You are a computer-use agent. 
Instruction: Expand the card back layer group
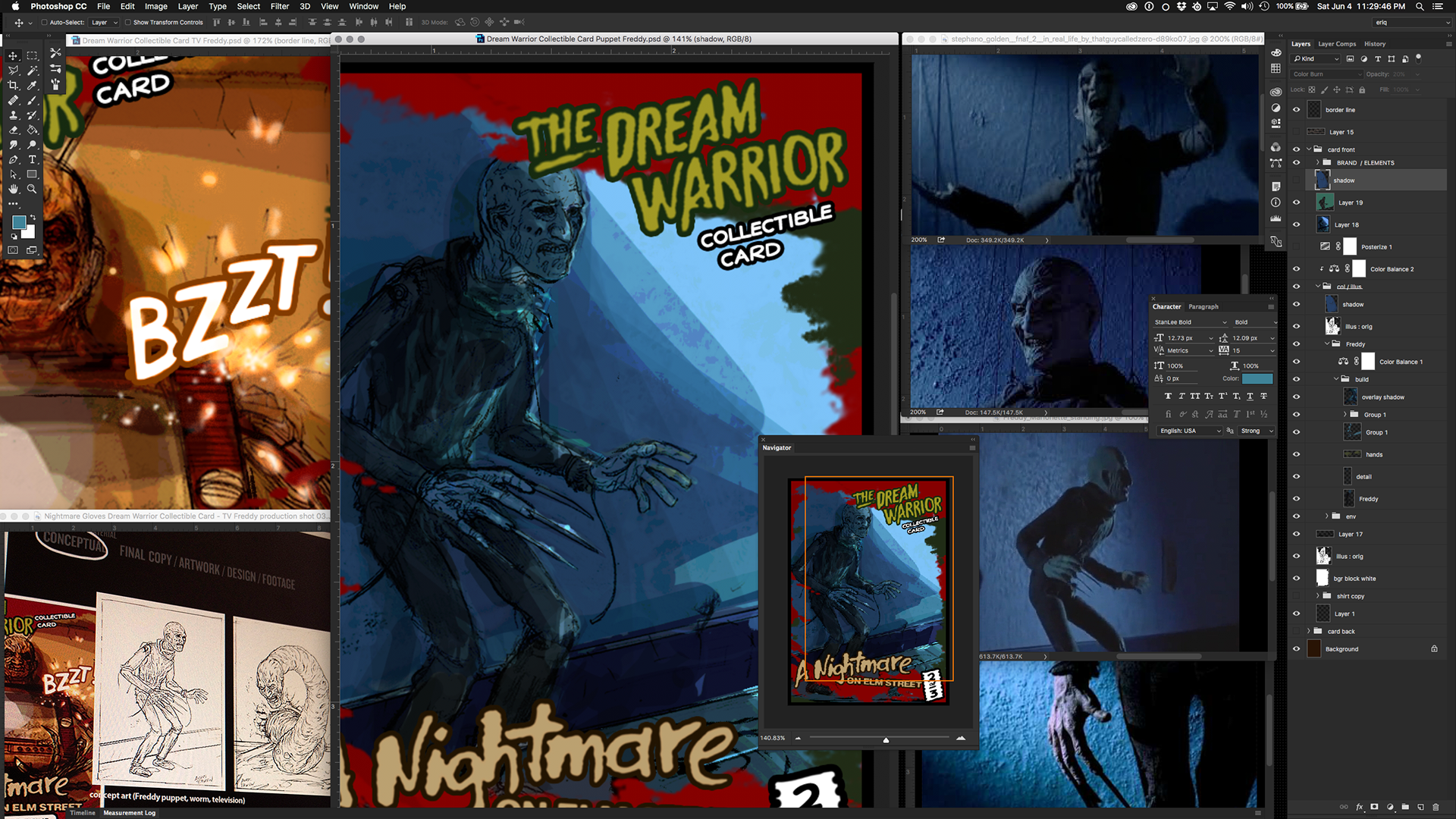tap(1308, 631)
